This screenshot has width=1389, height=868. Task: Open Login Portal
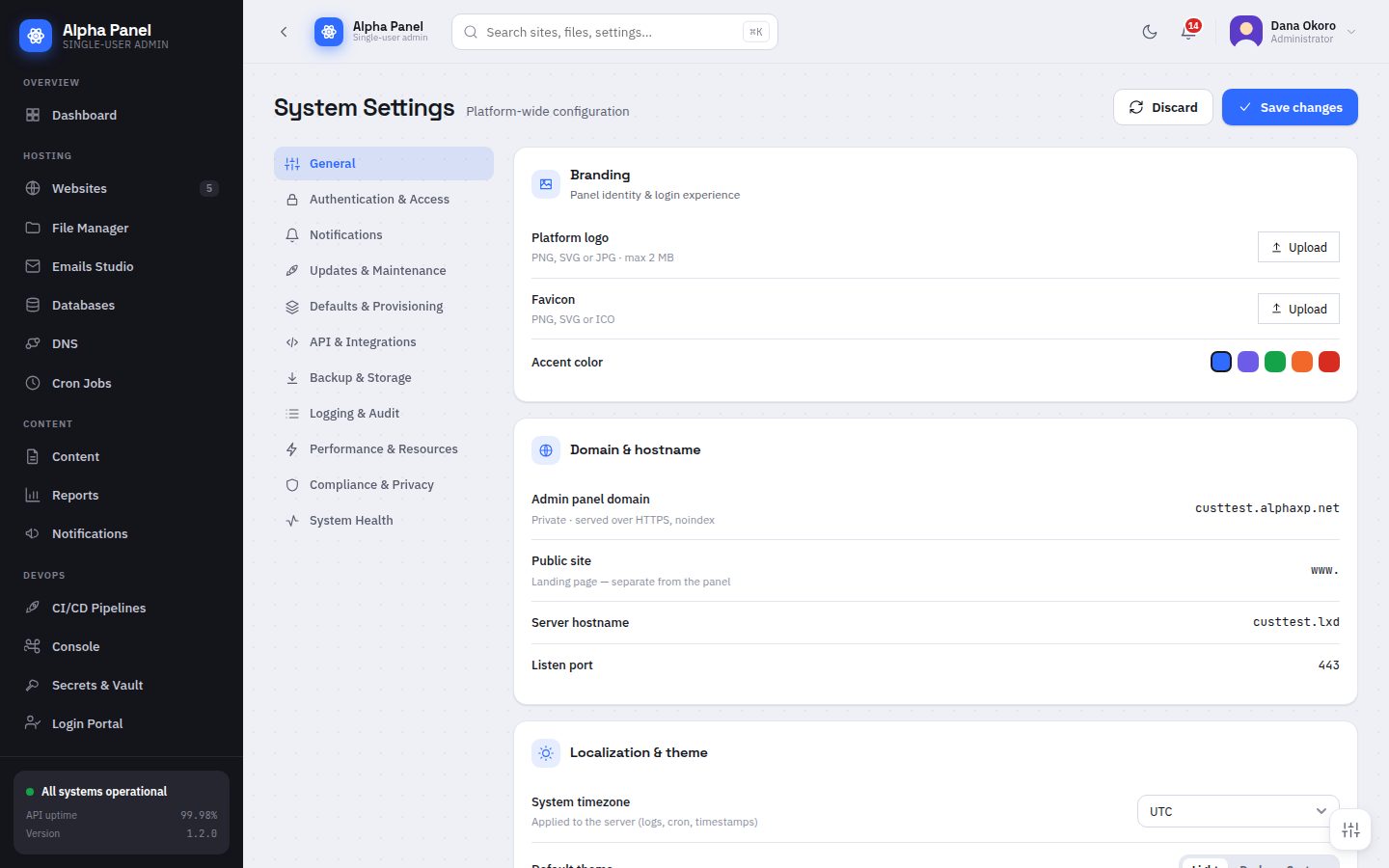(122, 723)
